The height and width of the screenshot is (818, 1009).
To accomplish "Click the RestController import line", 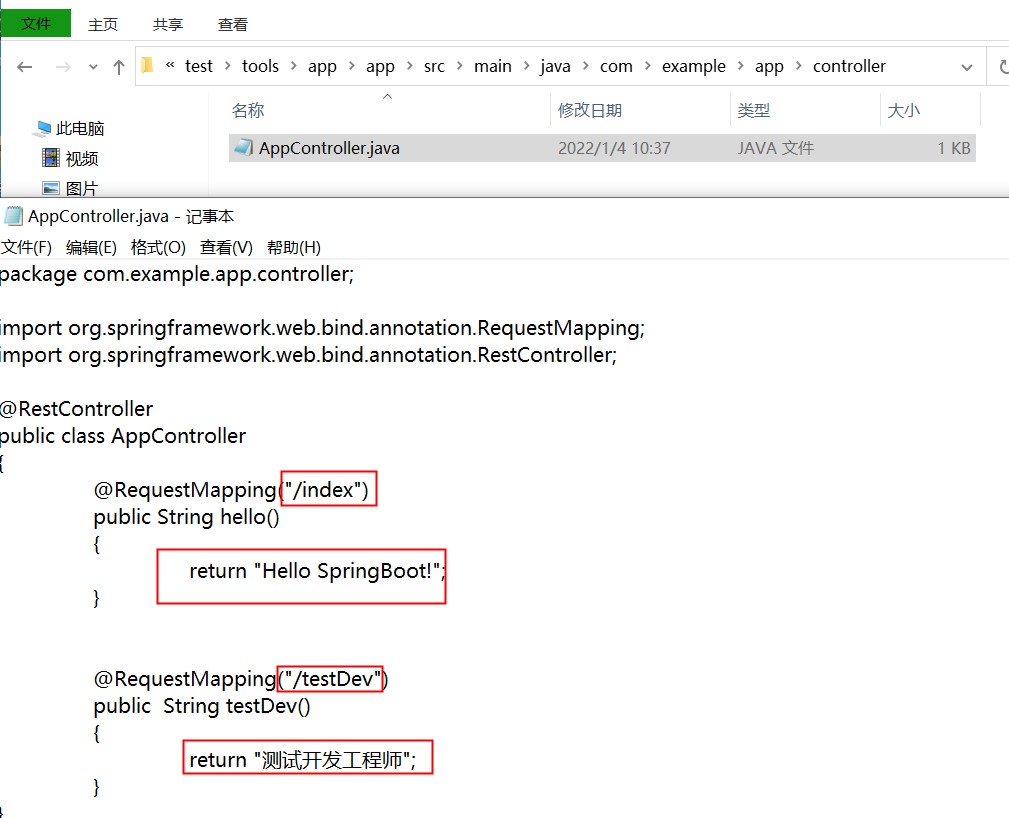I will coord(308,355).
